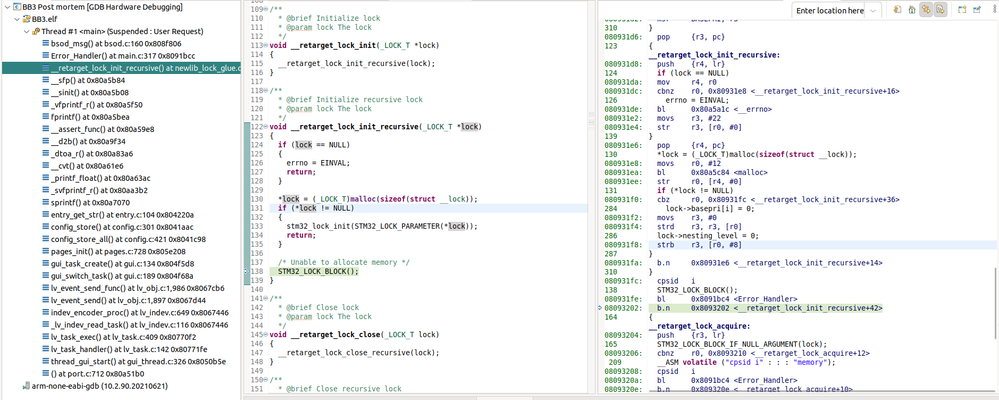The width and height of the screenshot is (999, 400).
Task: Fold the comment block at line 141
Action: point(266,298)
